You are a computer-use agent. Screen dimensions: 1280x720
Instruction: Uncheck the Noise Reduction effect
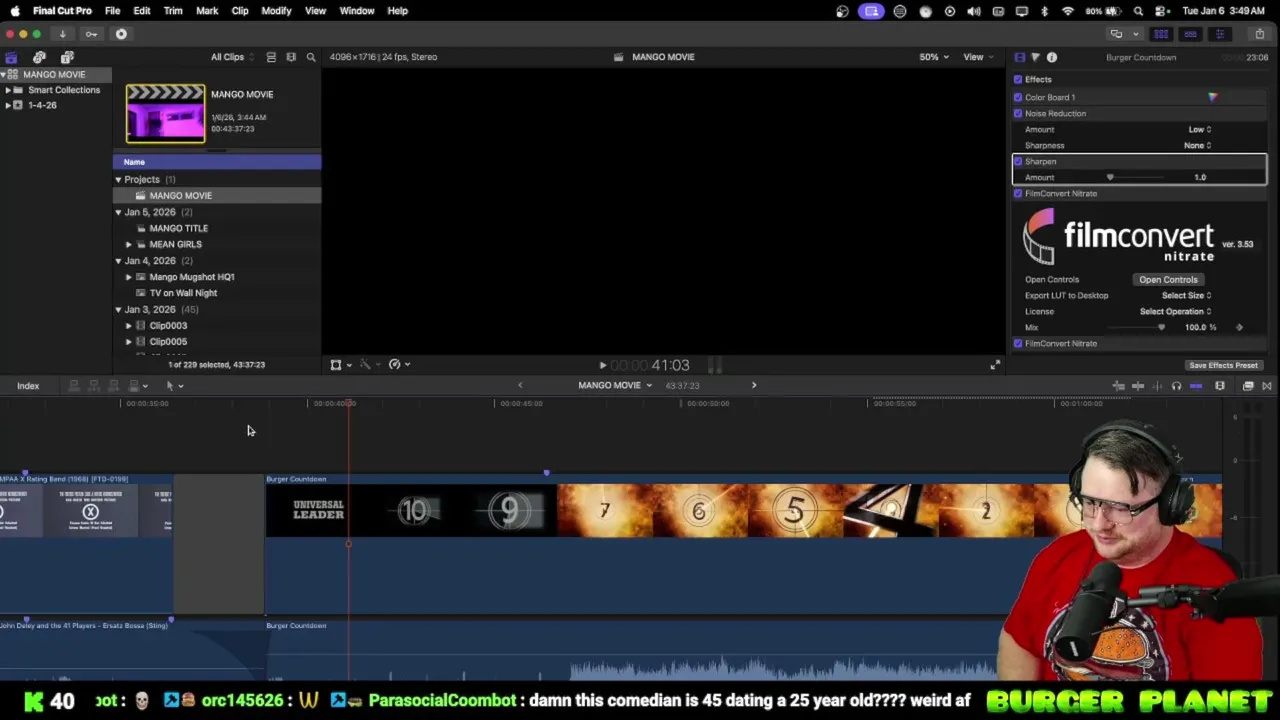[1018, 113]
